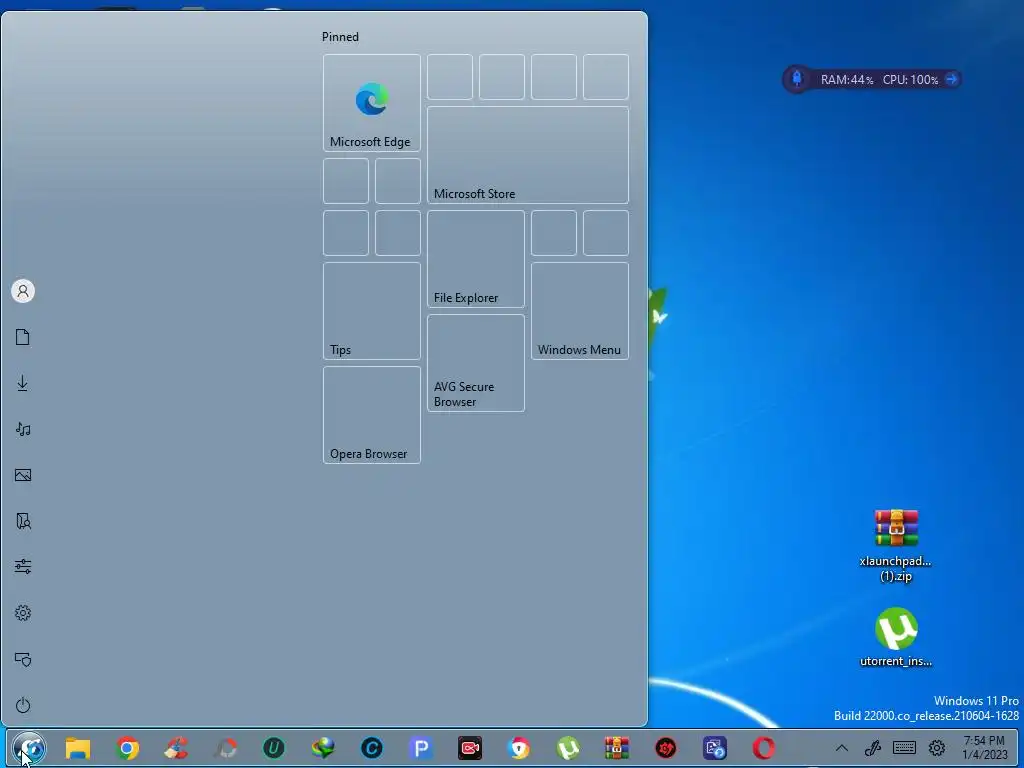The height and width of the screenshot is (768, 1024).
Task: Open the Microsoft Store tile
Action: click(528, 155)
